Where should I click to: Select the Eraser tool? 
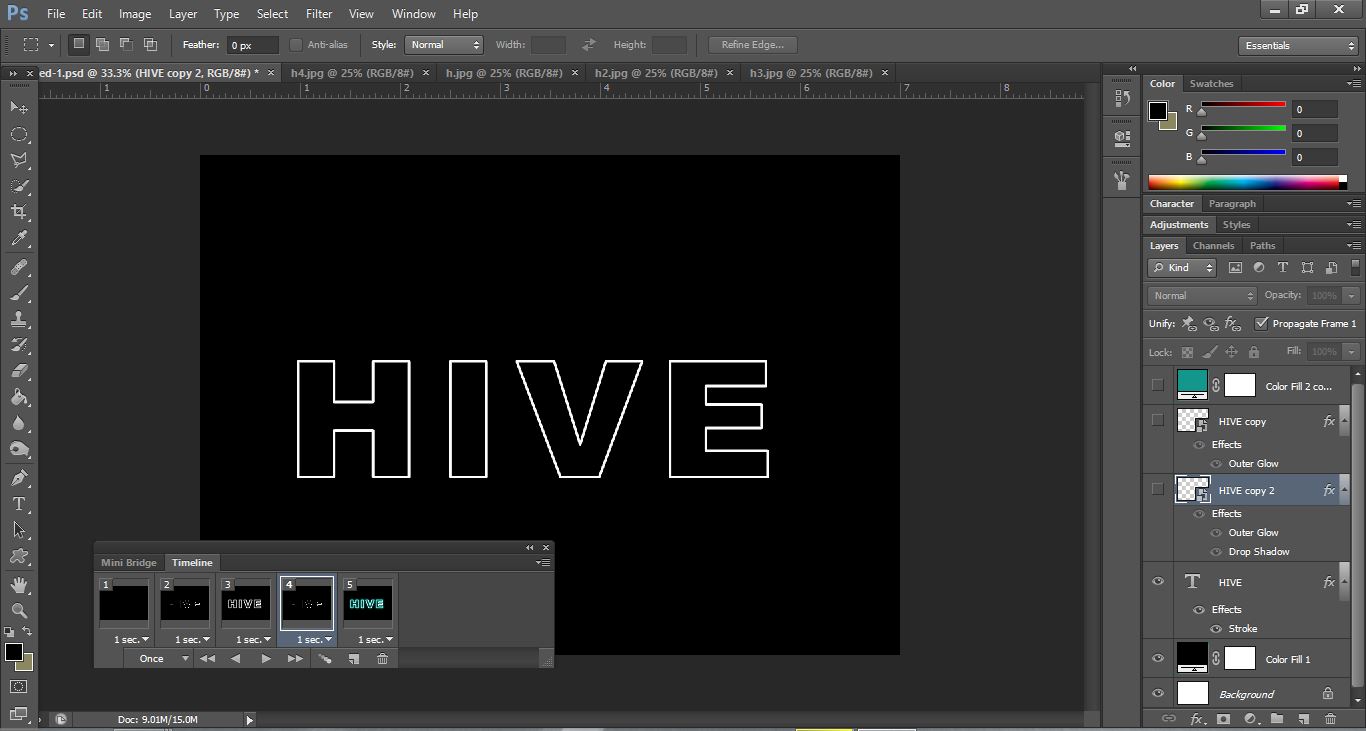click(x=19, y=372)
